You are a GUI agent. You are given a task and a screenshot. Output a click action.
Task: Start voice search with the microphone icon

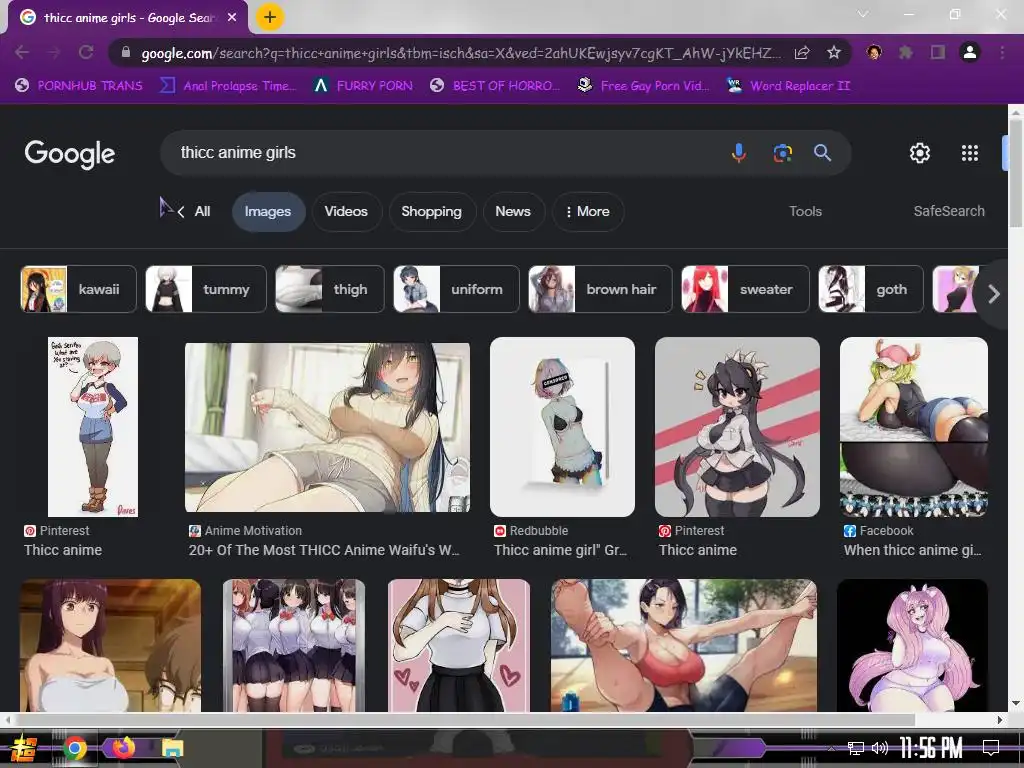point(739,153)
